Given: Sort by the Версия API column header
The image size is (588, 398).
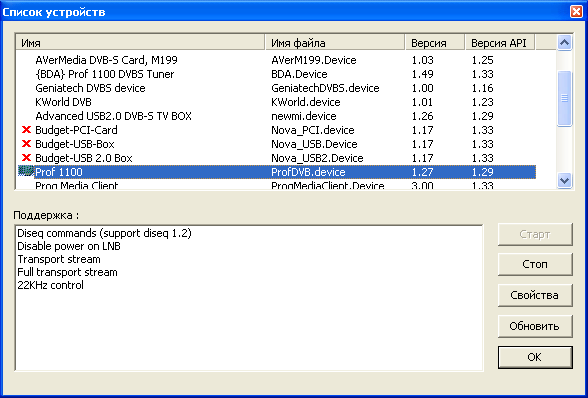Looking at the screenshot, I should click(500, 43).
